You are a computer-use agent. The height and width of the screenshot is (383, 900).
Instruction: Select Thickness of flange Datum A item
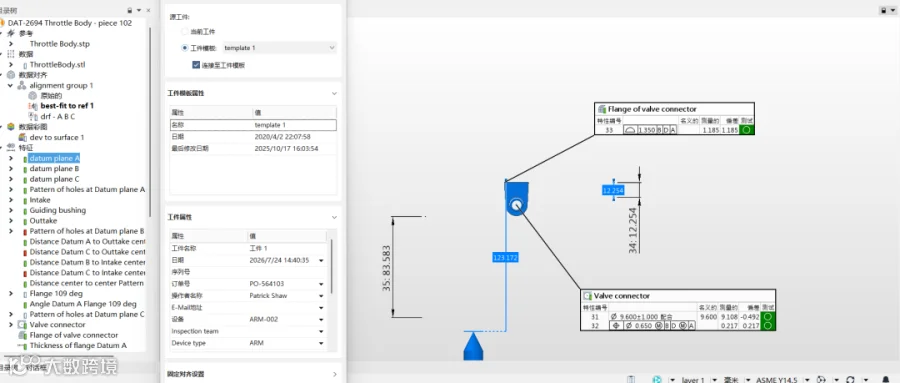click(78, 345)
